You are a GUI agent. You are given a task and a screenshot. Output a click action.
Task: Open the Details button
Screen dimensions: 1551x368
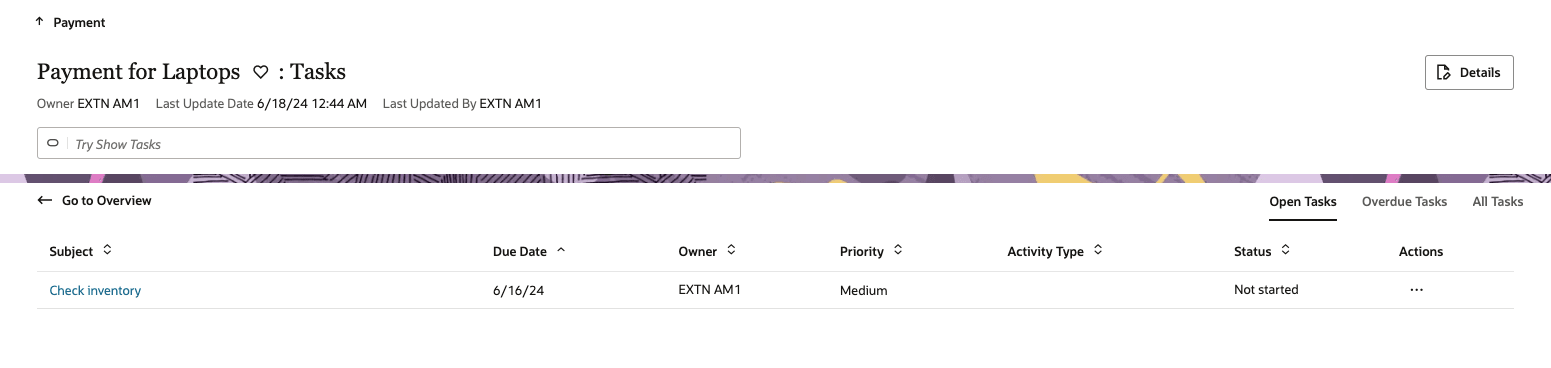pyautogui.click(x=1469, y=72)
